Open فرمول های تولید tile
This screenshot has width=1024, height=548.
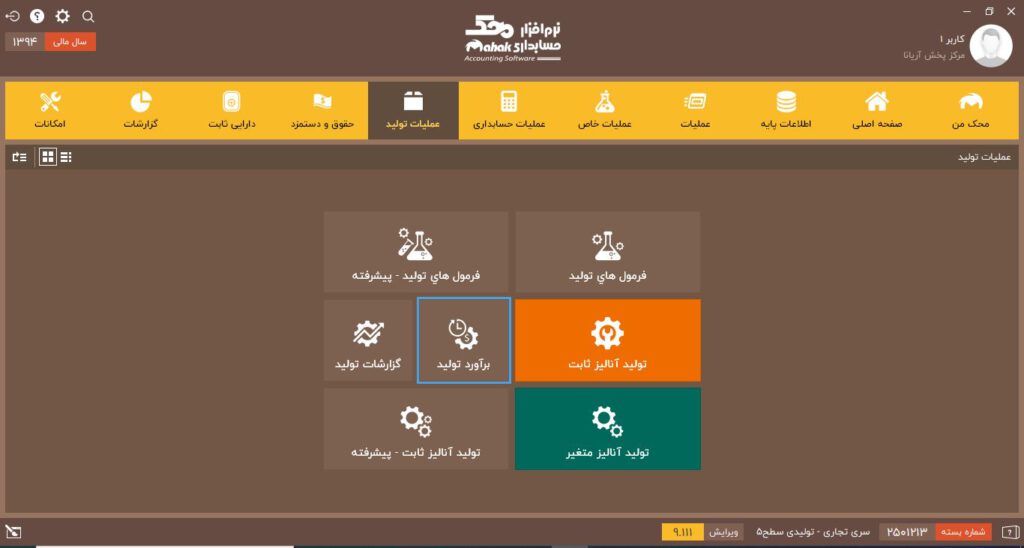tap(607, 252)
